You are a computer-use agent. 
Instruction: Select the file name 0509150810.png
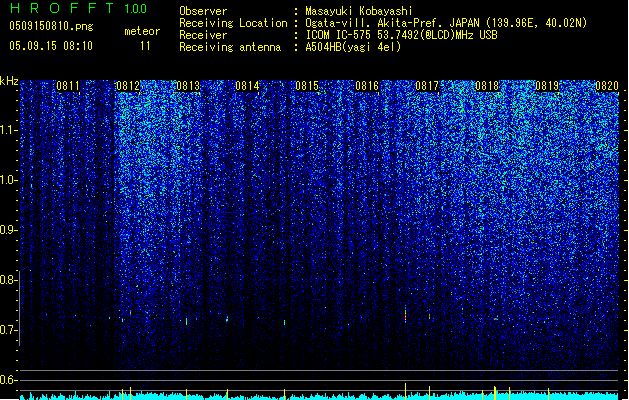tap(51, 26)
